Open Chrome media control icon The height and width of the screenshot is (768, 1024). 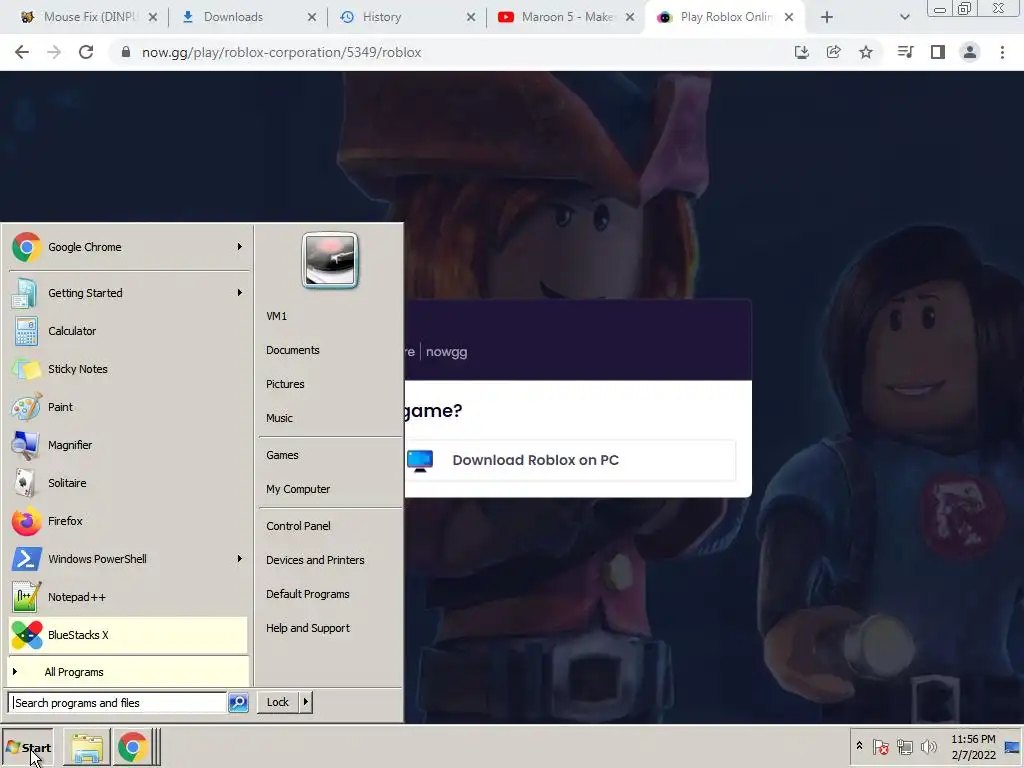click(905, 52)
